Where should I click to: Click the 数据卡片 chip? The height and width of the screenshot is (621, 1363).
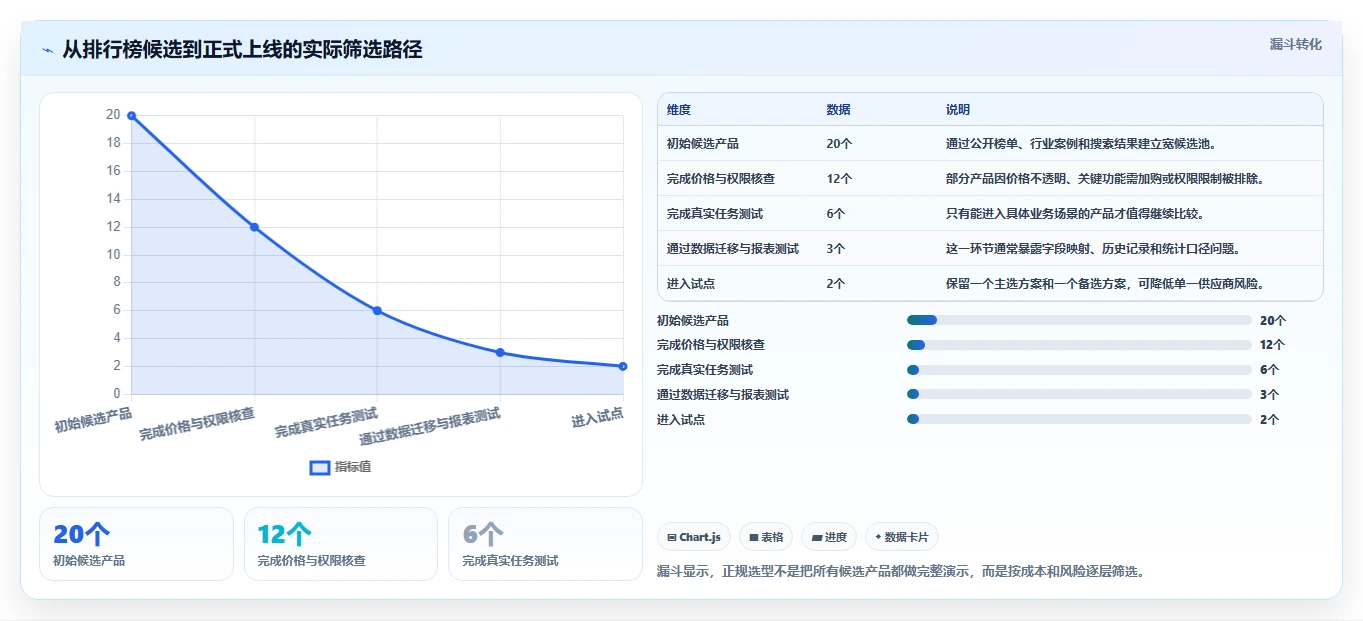click(x=902, y=537)
